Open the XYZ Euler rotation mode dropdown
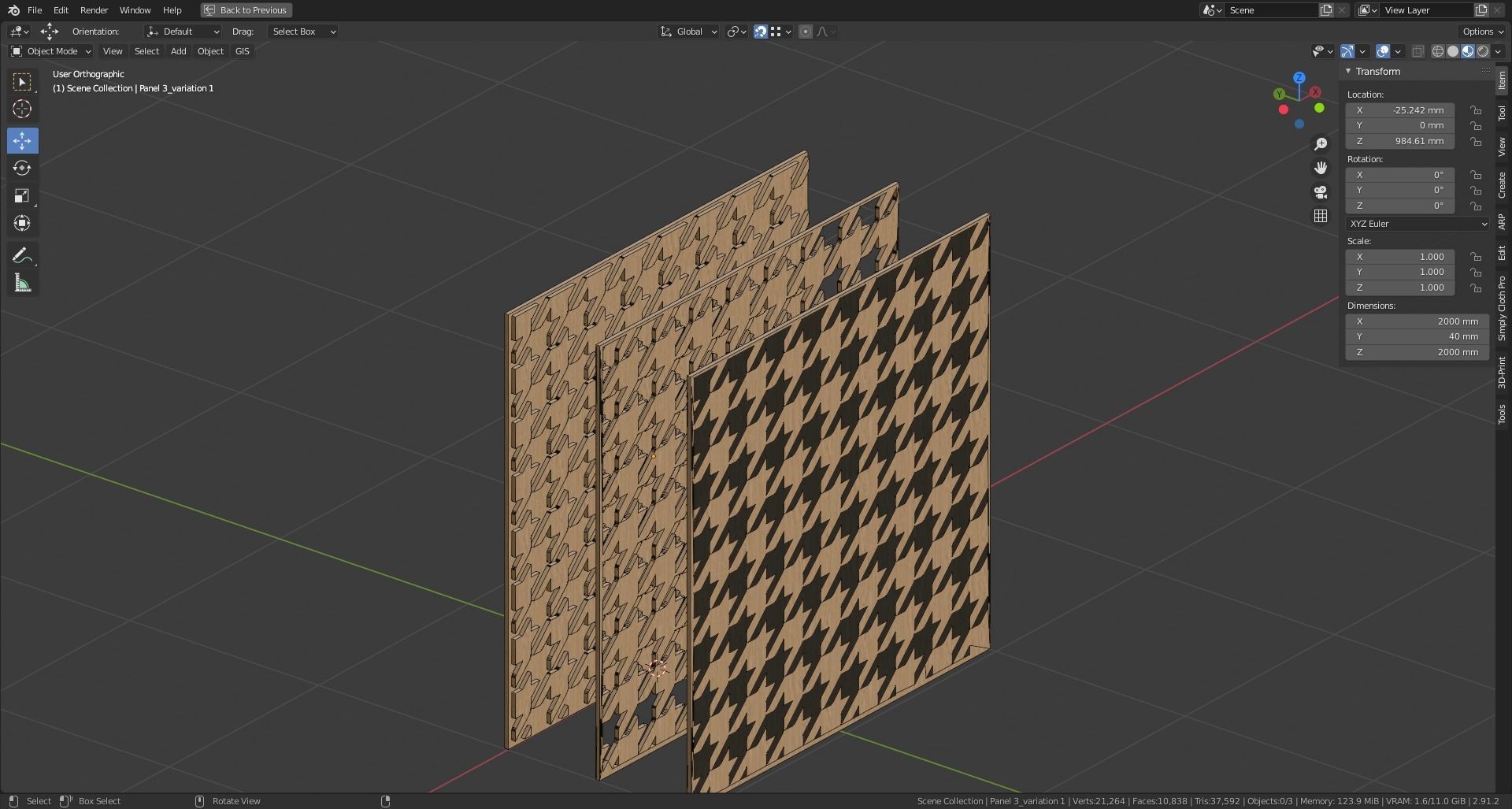 coord(1417,224)
